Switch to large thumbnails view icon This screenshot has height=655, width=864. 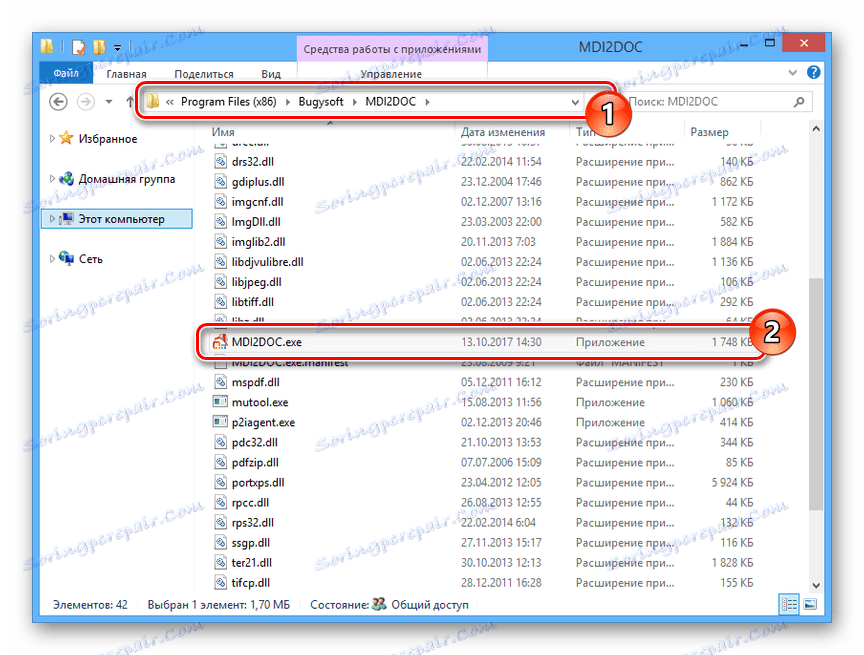pos(810,604)
